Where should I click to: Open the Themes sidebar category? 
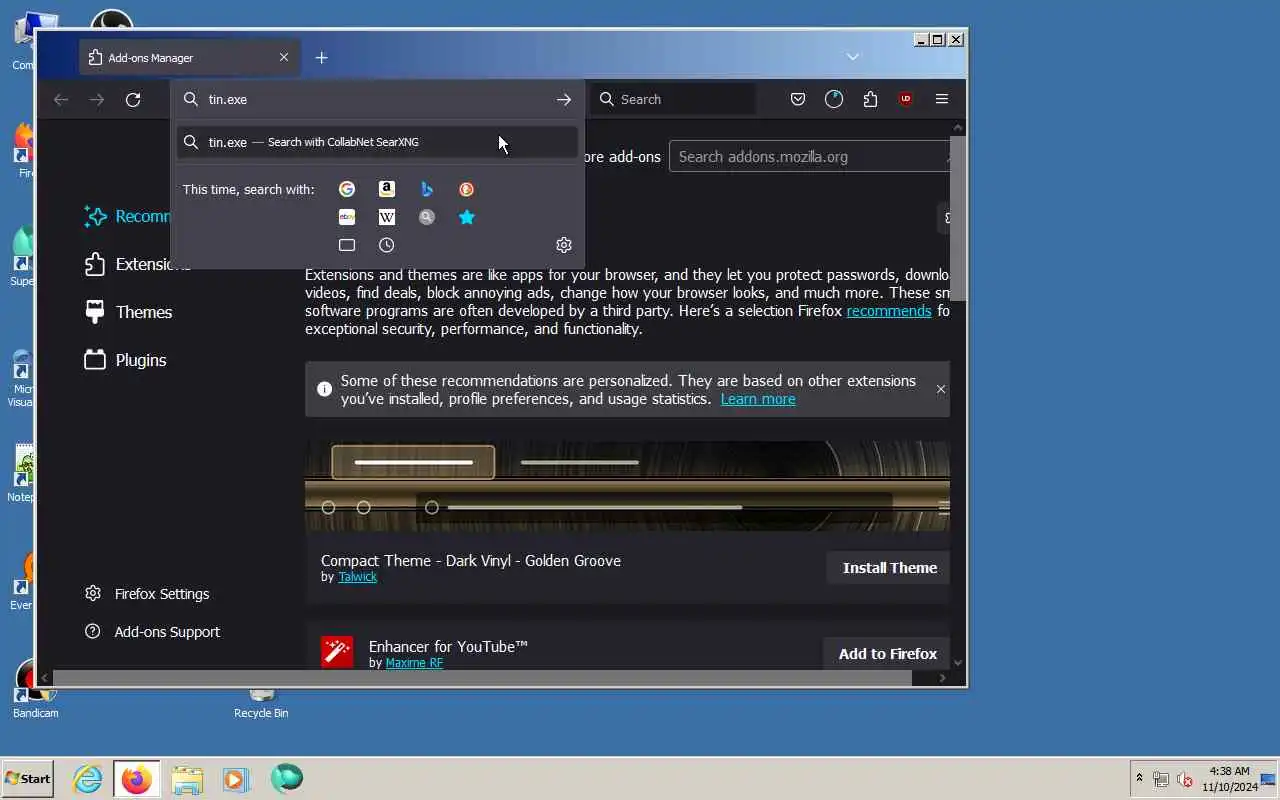pos(129,312)
